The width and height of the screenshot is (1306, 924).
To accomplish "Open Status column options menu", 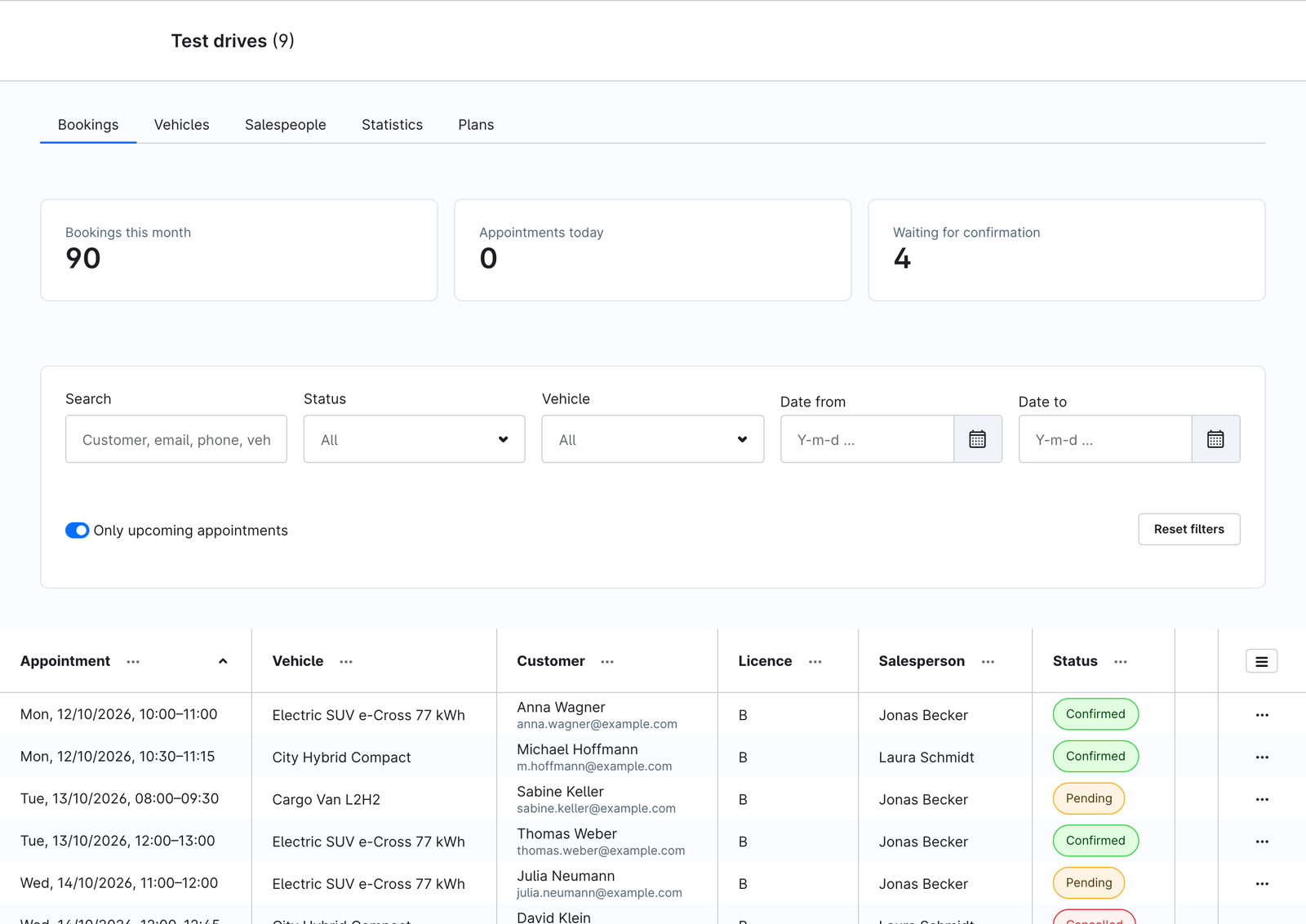I will tap(1121, 662).
